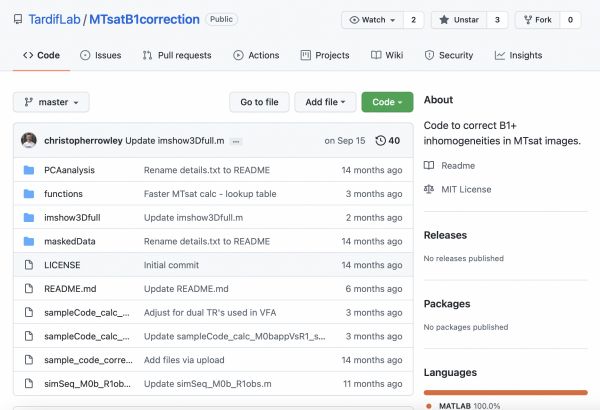Open the Pull requests tab
600x410 pixels.
[x=175, y=56]
